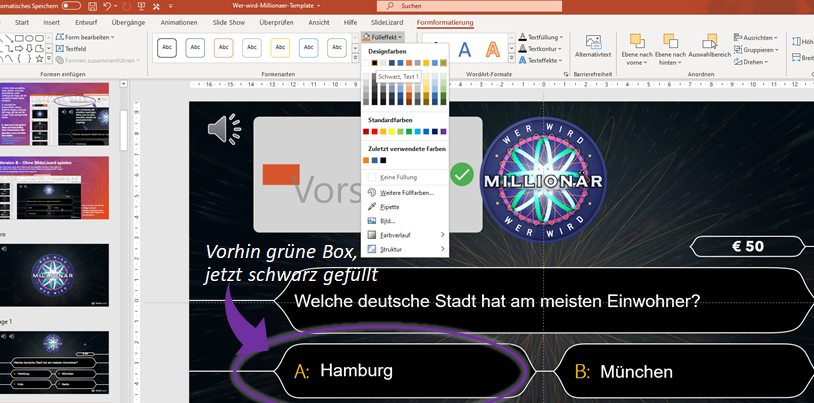The image size is (814, 403).
Task: Click the Fülleffekt dropdown button
Action: coord(382,37)
